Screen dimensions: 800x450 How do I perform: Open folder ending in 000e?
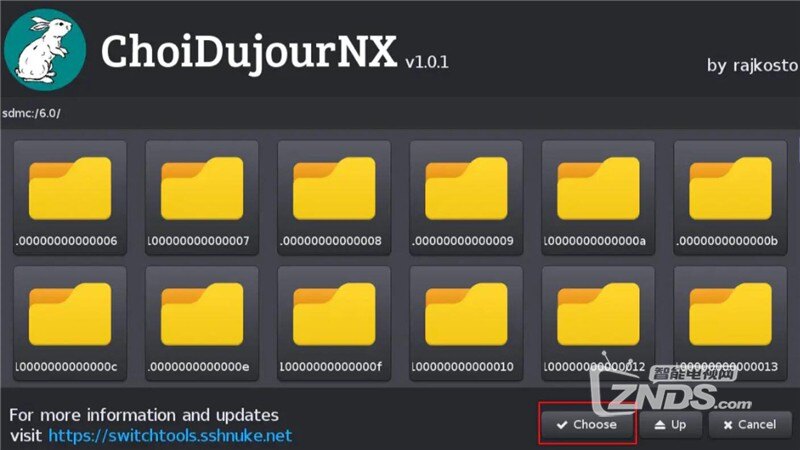[202, 323]
